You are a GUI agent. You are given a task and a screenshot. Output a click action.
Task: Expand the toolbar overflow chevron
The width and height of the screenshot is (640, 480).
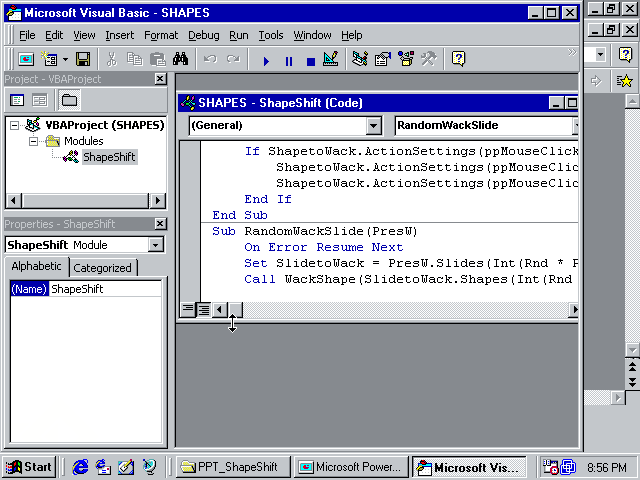point(572,52)
